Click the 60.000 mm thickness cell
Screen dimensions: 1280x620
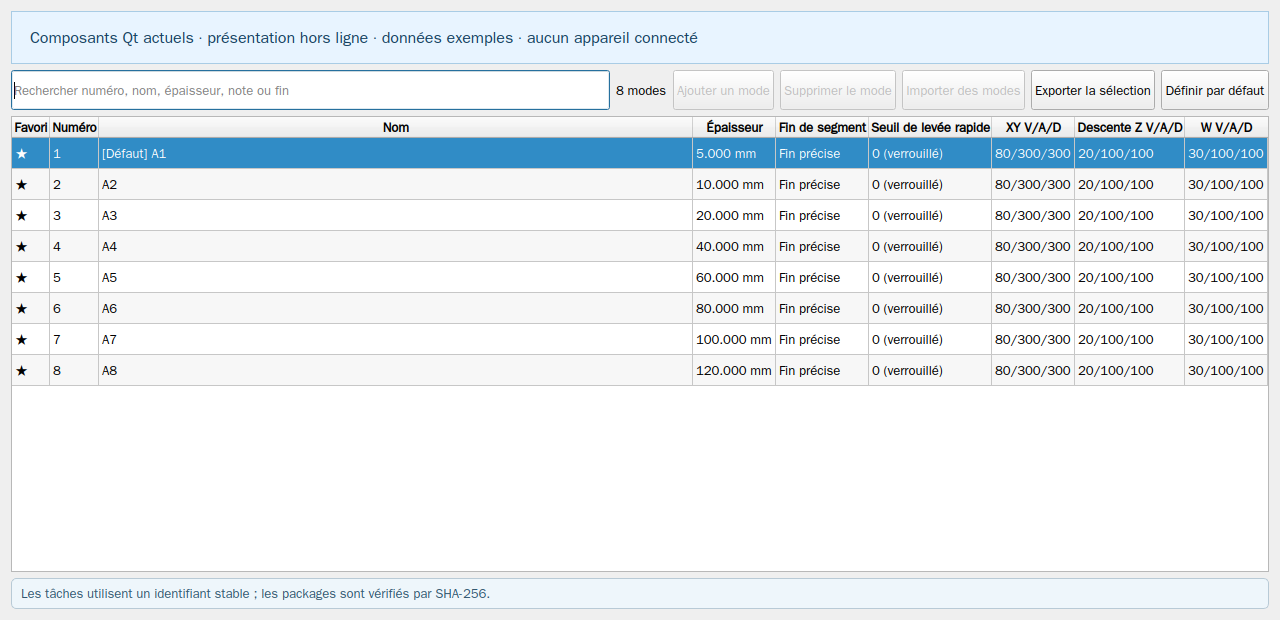coord(734,278)
